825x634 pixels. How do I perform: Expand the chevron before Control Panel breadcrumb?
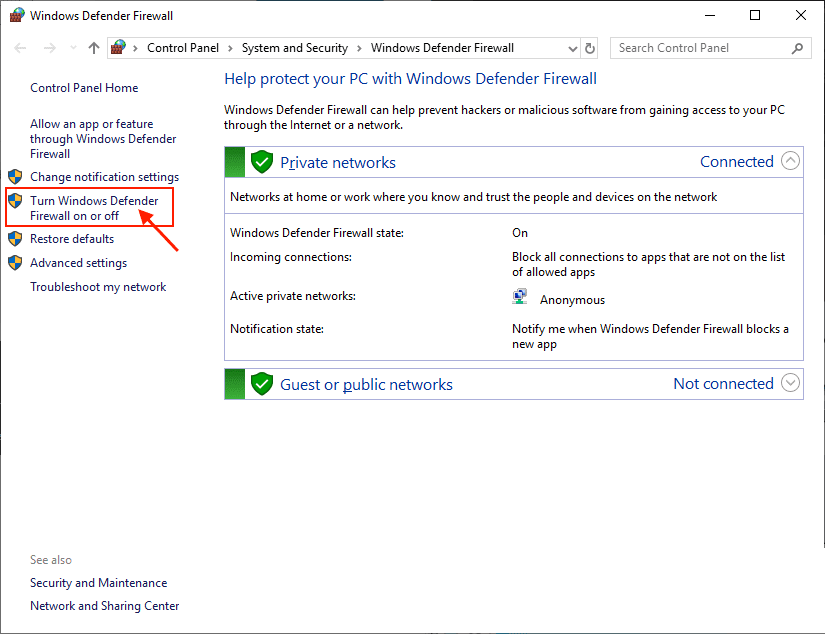pos(136,48)
